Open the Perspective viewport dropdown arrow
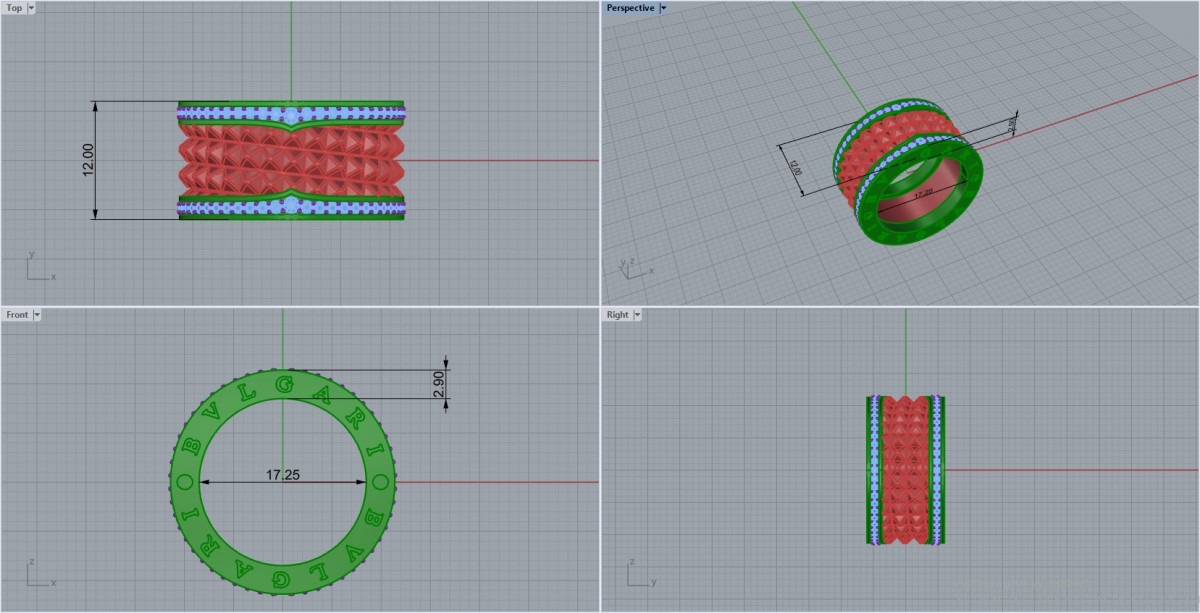 pyautogui.click(x=663, y=8)
